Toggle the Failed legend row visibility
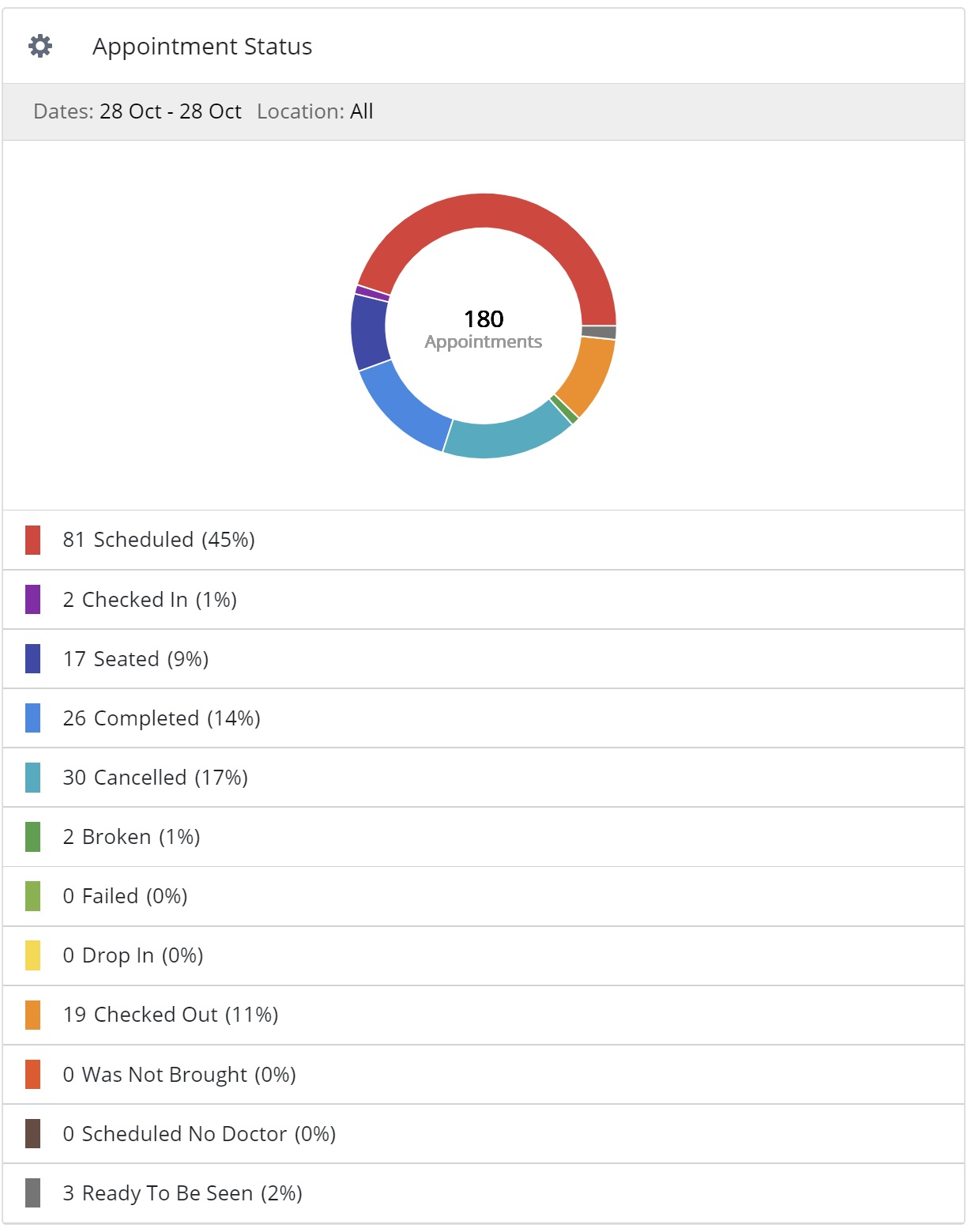The width and height of the screenshot is (975, 1232). coord(125,896)
